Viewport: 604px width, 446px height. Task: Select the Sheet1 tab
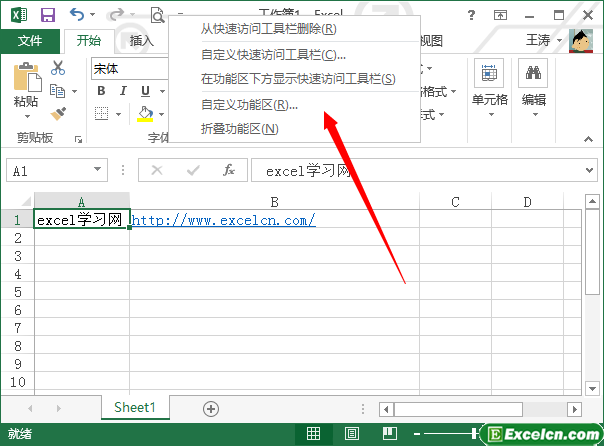[x=135, y=407]
